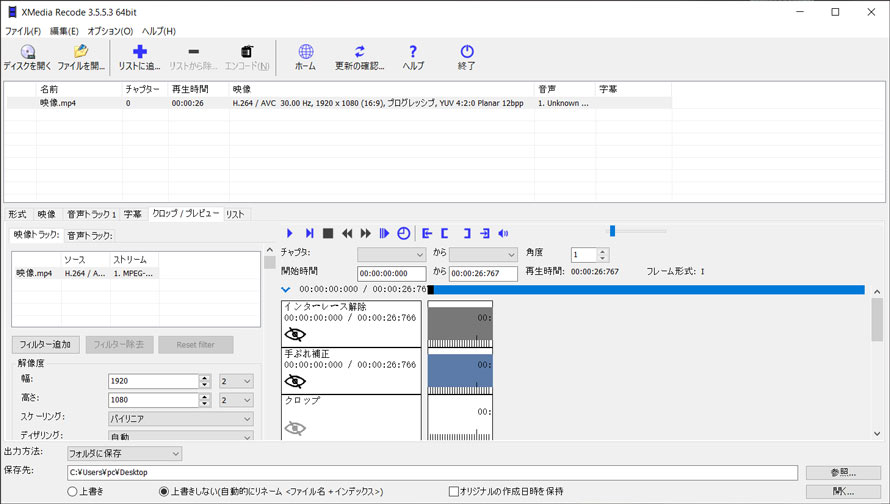The width and height of the screenshot is (890, 504).
Task: Switch to the 音声トラック 1 tab
Action: (91, 214)
